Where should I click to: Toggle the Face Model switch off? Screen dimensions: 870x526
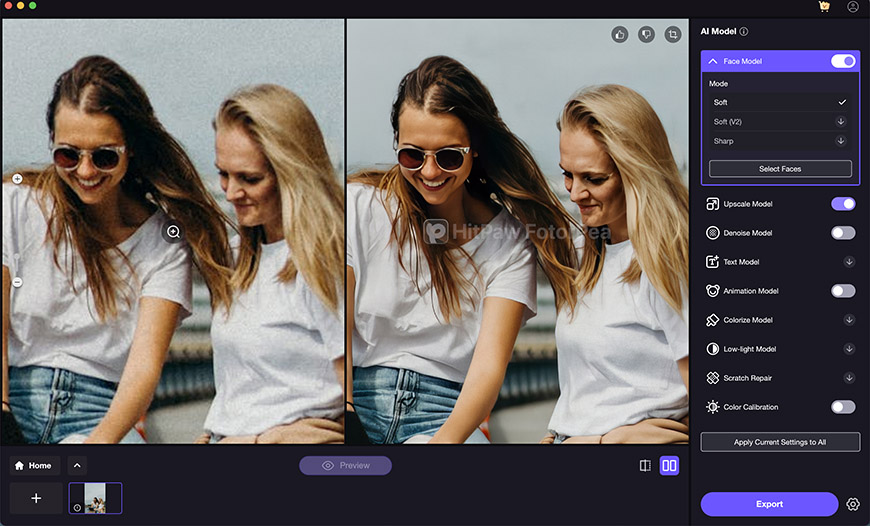click(843, 61)
